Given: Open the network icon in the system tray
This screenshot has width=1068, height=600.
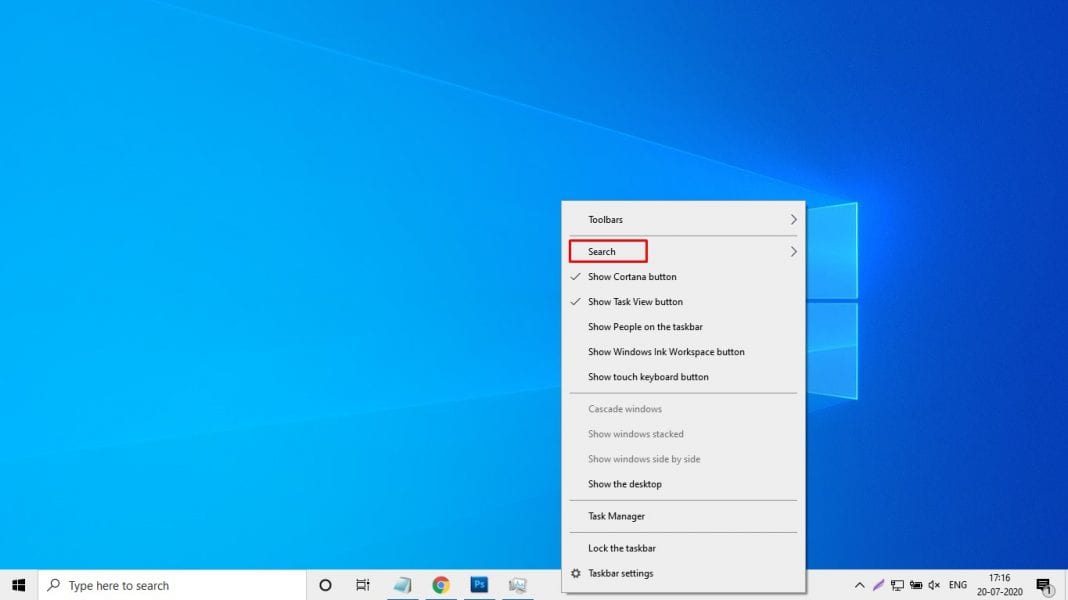Looking at the screenshot, I should [x=897, y=585].
